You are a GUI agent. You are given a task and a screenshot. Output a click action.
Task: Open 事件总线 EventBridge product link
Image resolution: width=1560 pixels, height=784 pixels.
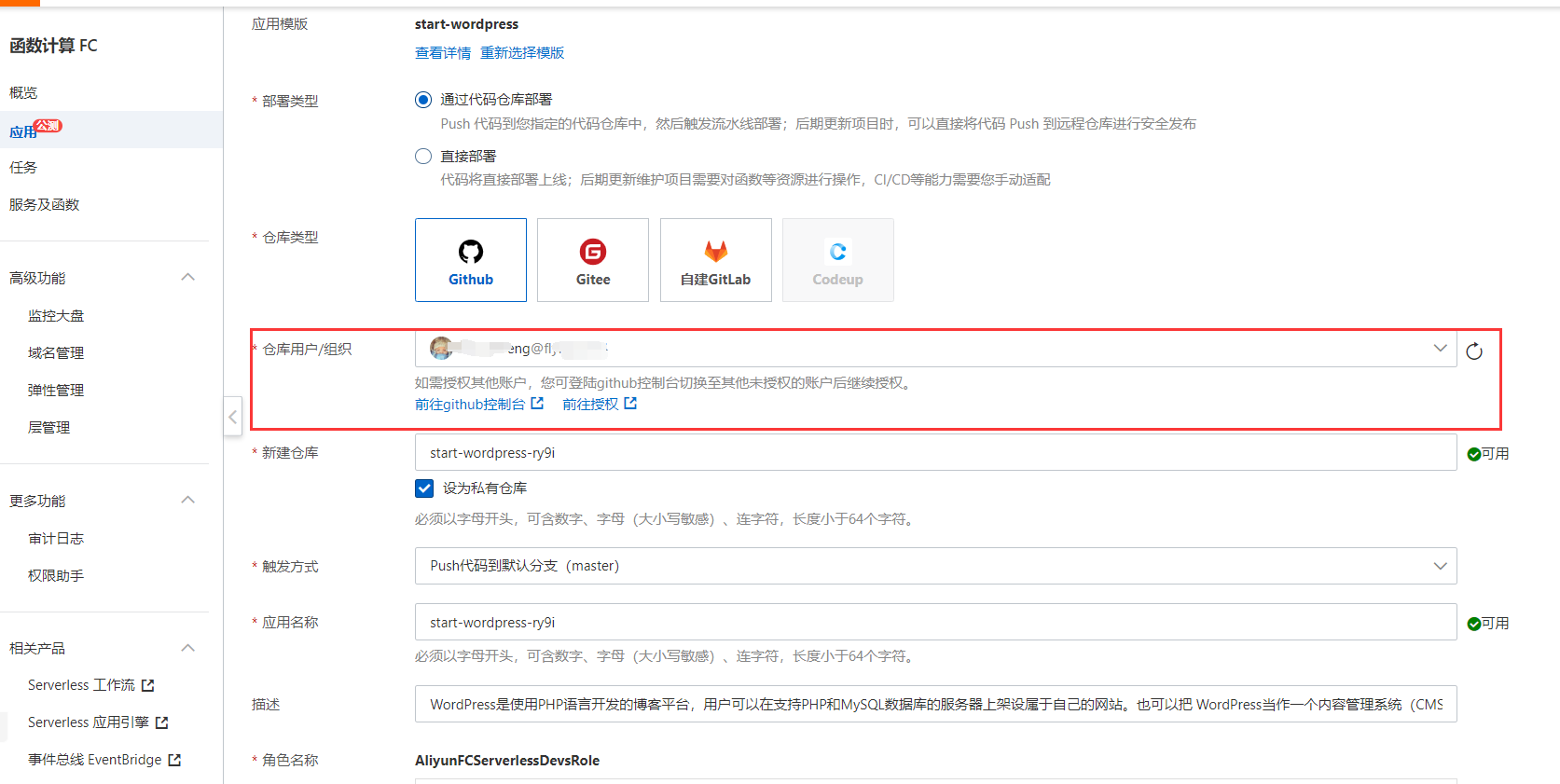click(95, 760)
